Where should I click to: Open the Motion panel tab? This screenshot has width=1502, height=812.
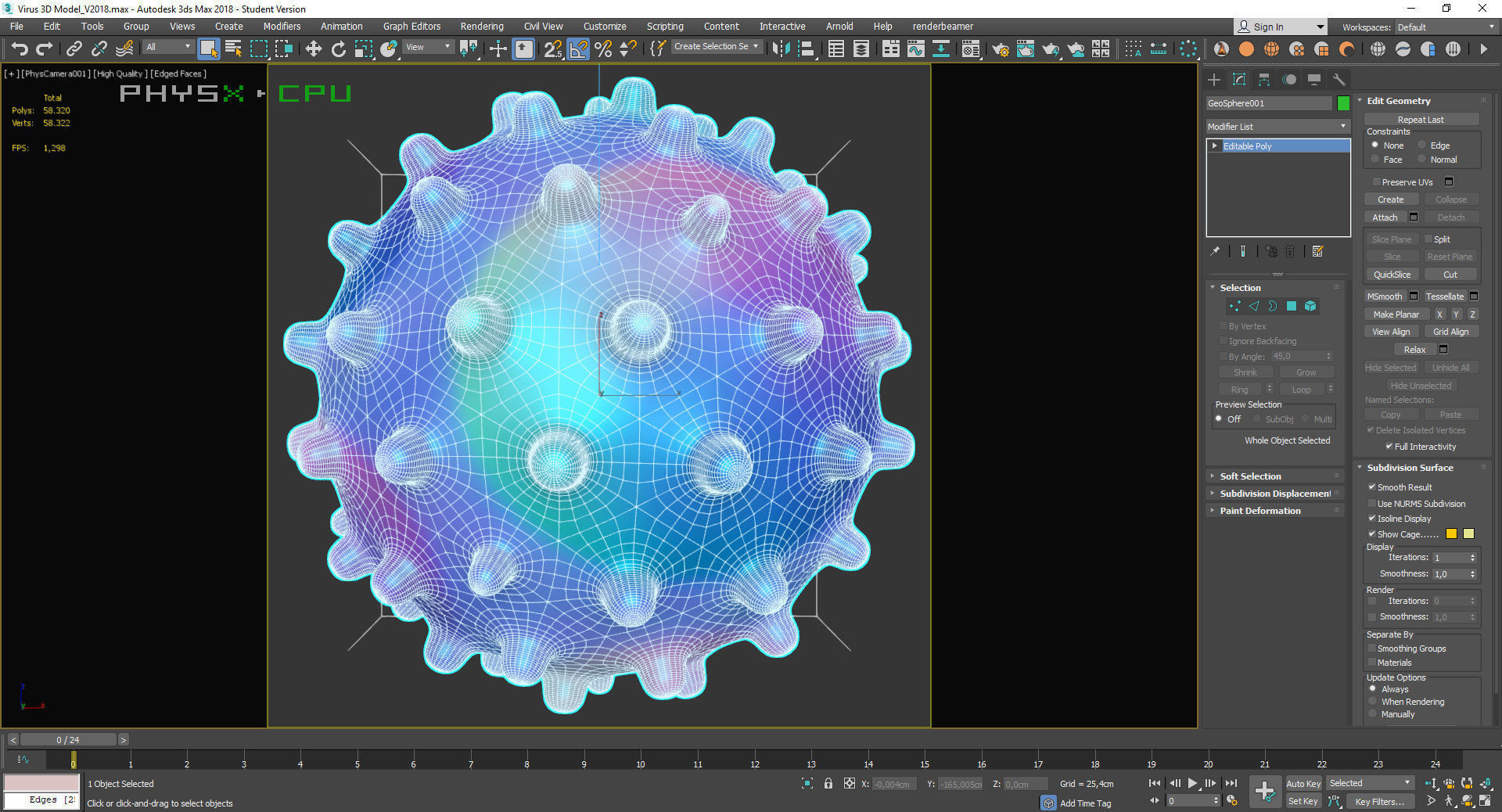coord(1289,80)
